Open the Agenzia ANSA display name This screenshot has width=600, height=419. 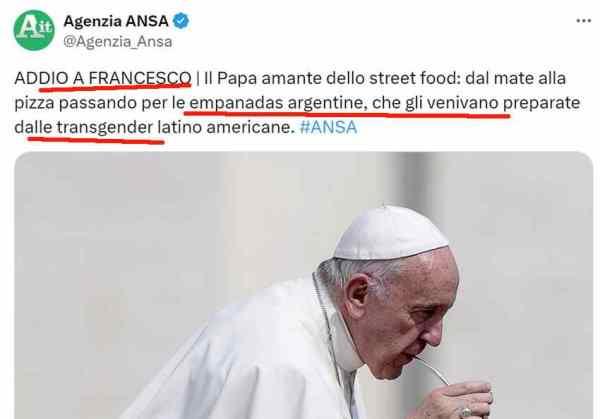click(116, 21)
